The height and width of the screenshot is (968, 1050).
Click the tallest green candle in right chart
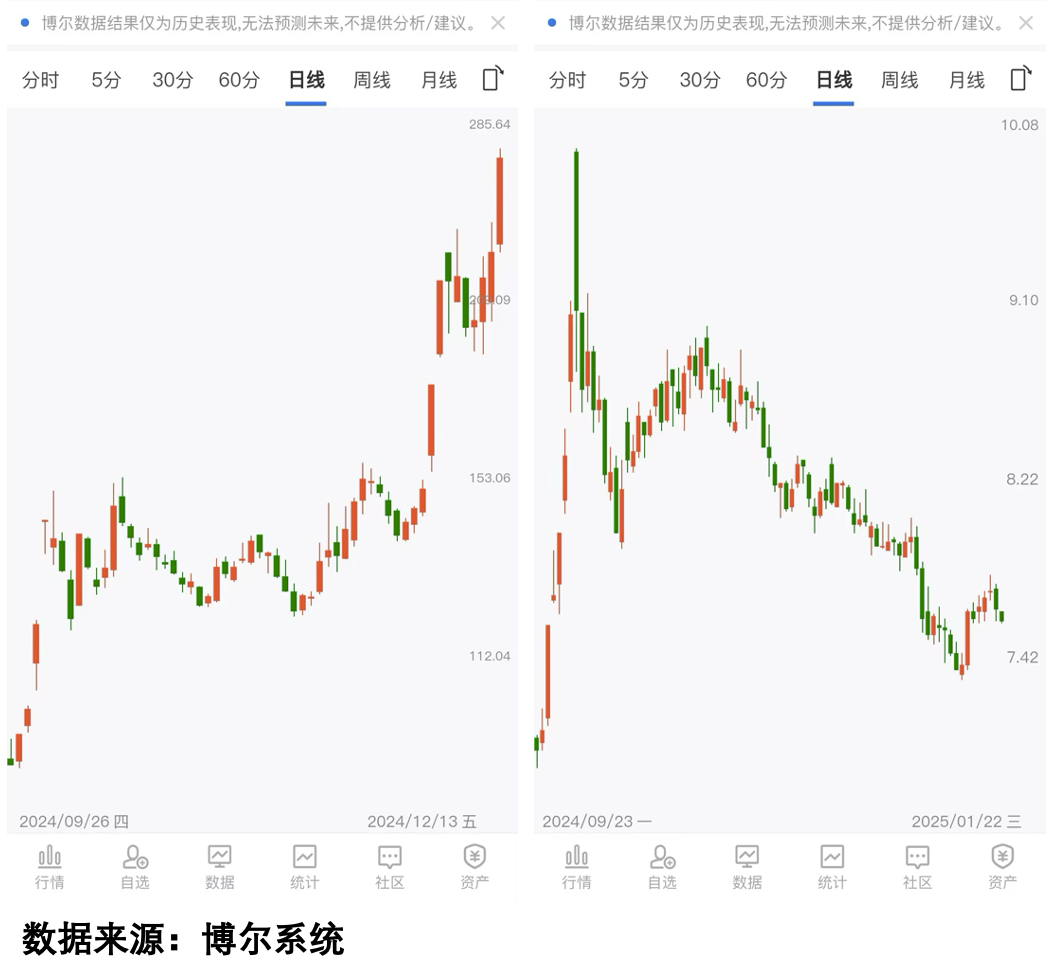(x=577, y=230)
